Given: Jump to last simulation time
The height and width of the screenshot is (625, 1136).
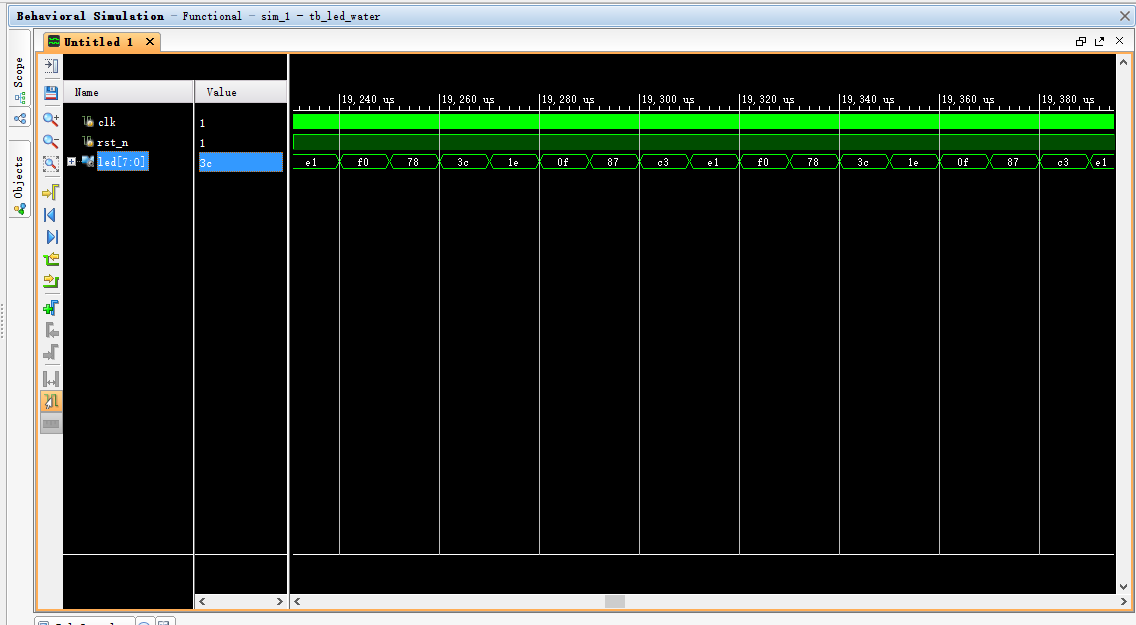Looking at the screenshot, I should coord(51,237).
